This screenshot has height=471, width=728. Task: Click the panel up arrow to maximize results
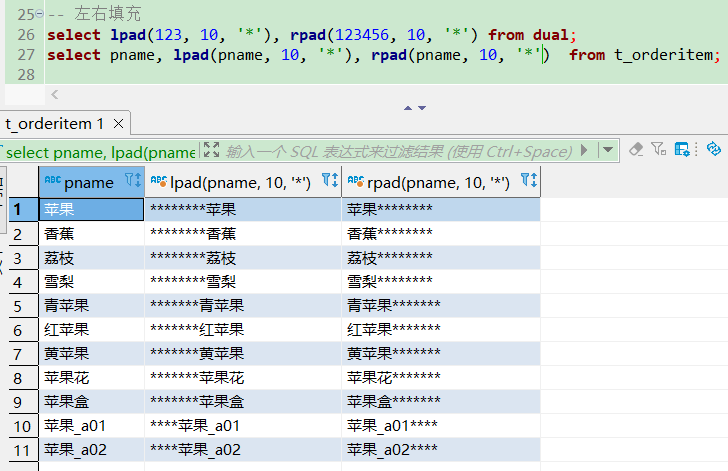pos(408,108)
